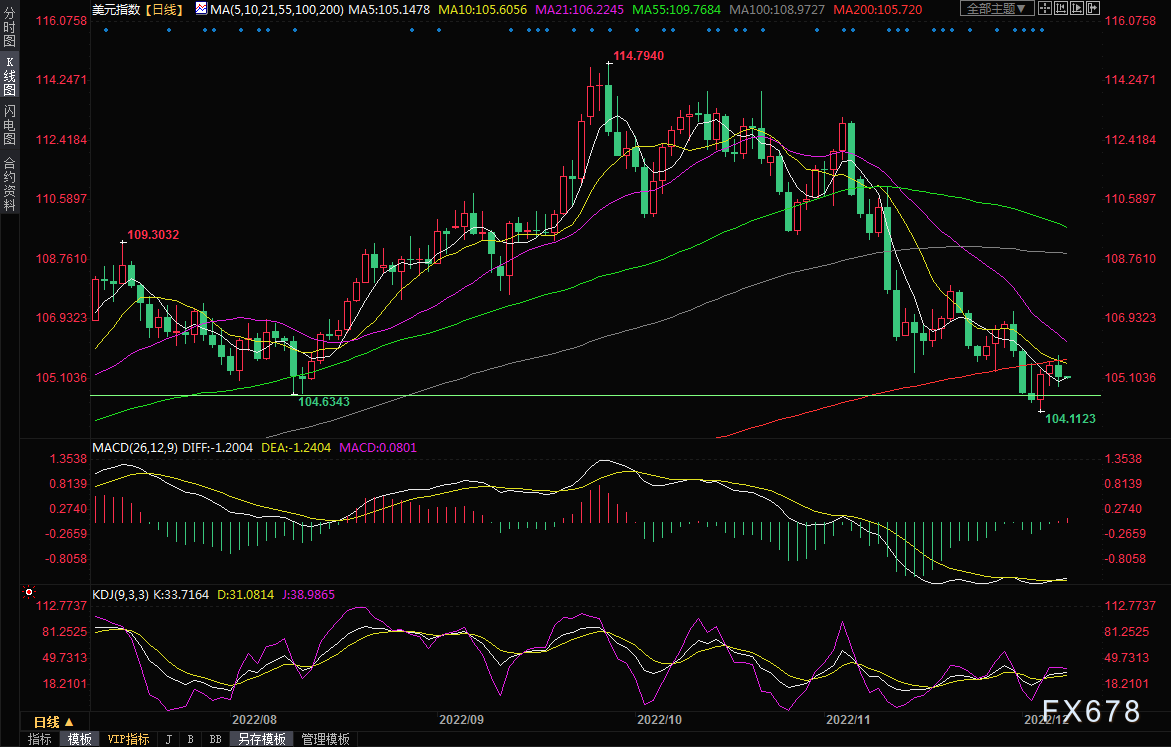The height and width of the screenshot is (747, 1171).
Task: Open the VIP指标 tab
Action: (x=128, y=739)
